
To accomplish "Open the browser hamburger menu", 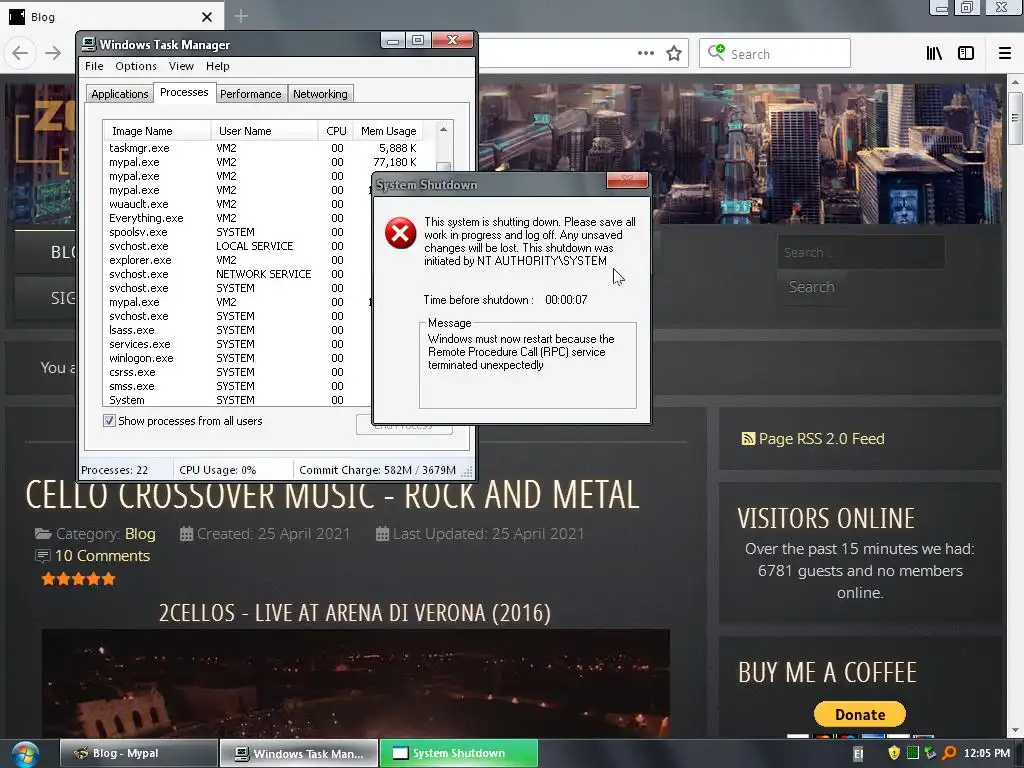I will pos(1004,53).
